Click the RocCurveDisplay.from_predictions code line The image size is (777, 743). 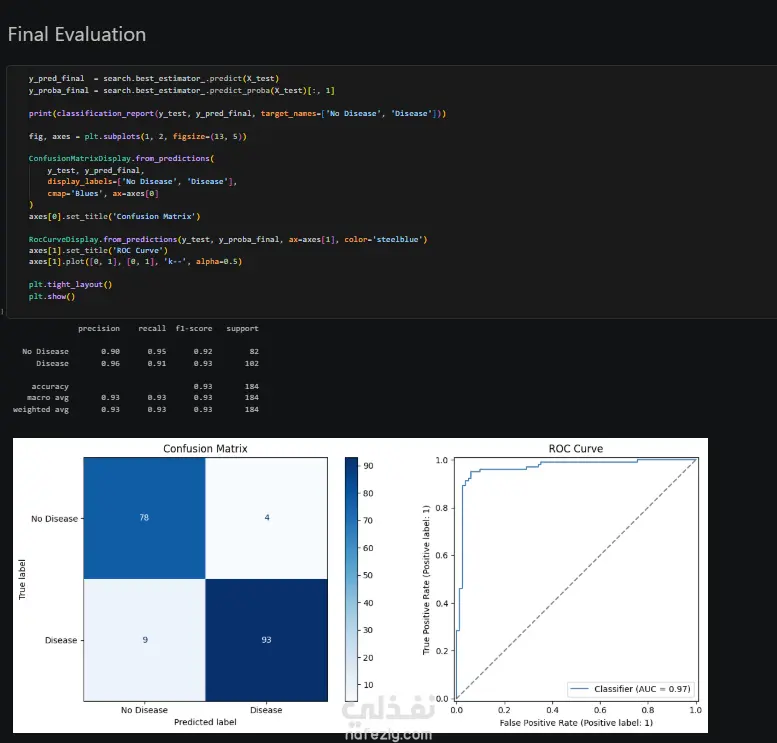click(x=228, y=239)
